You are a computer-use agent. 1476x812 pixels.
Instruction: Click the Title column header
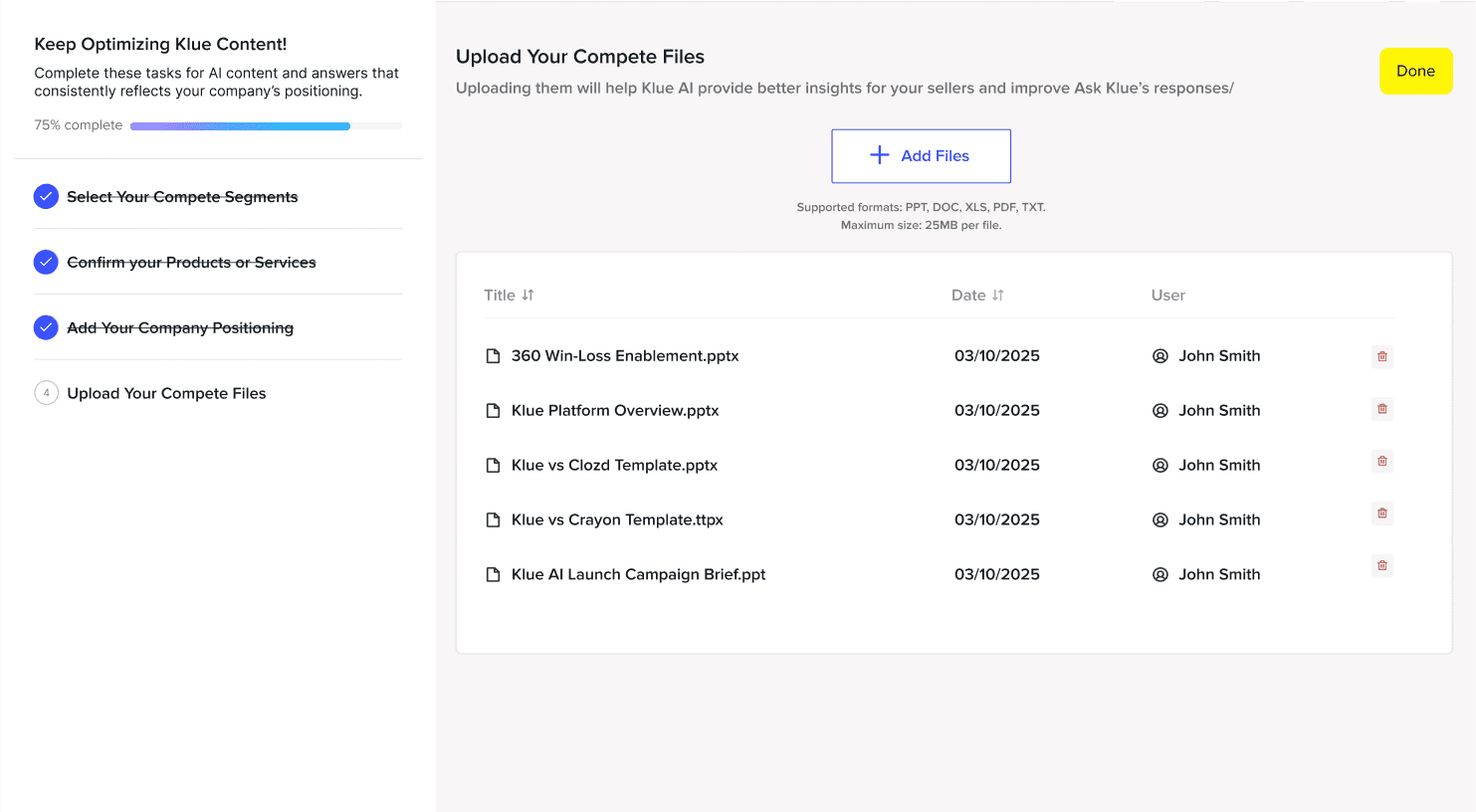pos(500,296)
